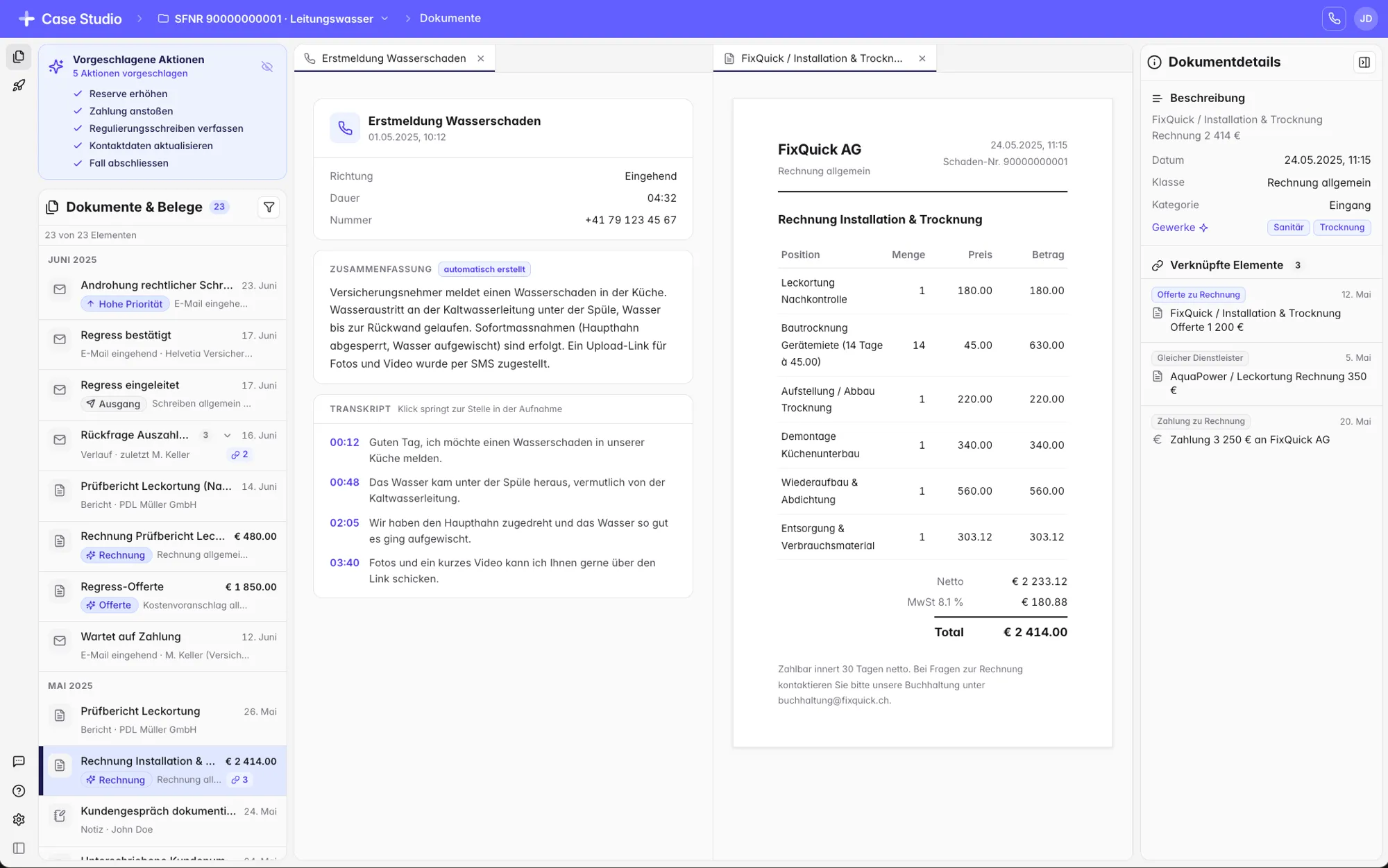The image size is (1388, 868).
Task: Jump to transcript timestamp 03:40
Action: pos(344,563)
